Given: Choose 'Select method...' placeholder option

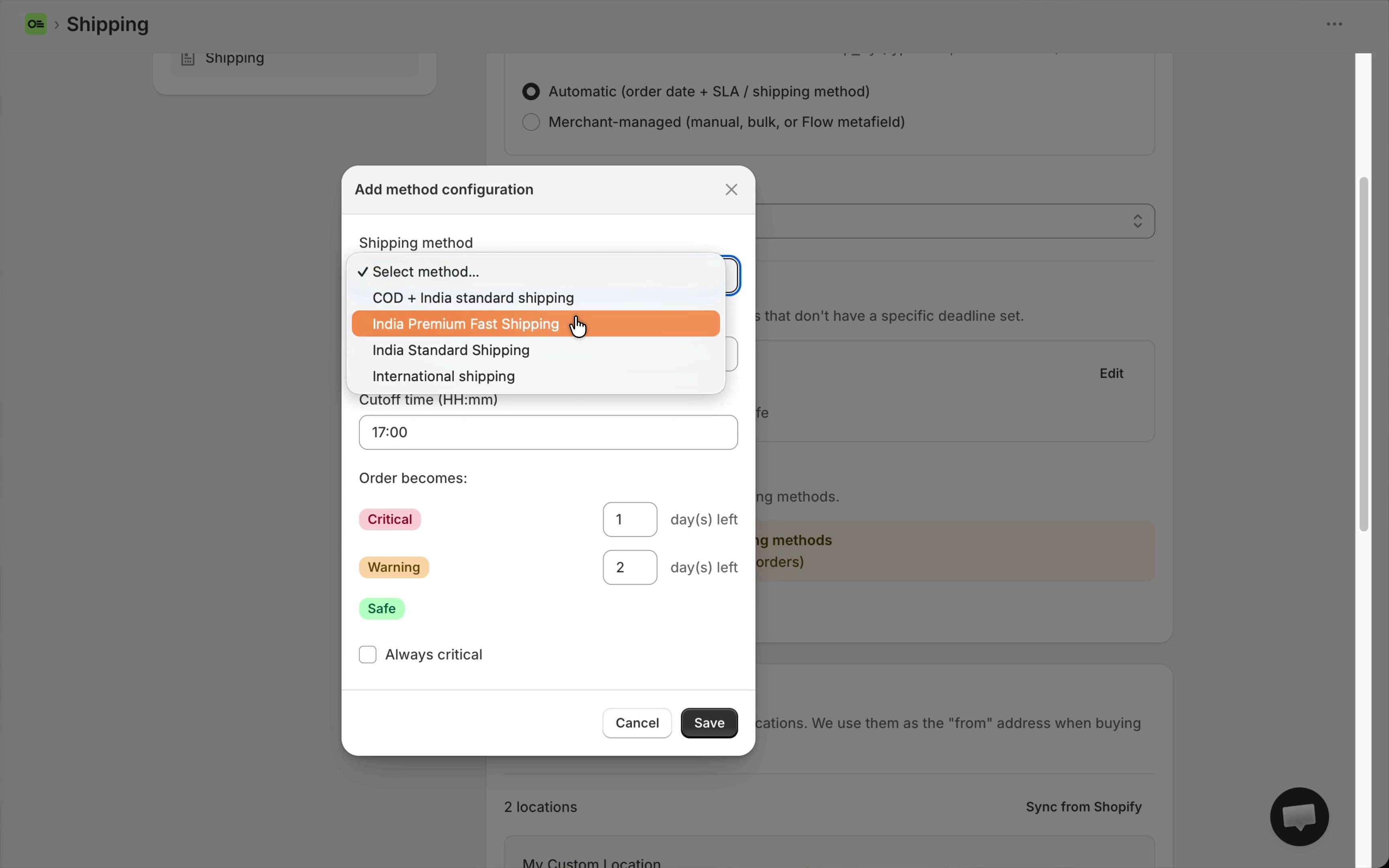Looking at the screenshot, I should pos(535,272).
